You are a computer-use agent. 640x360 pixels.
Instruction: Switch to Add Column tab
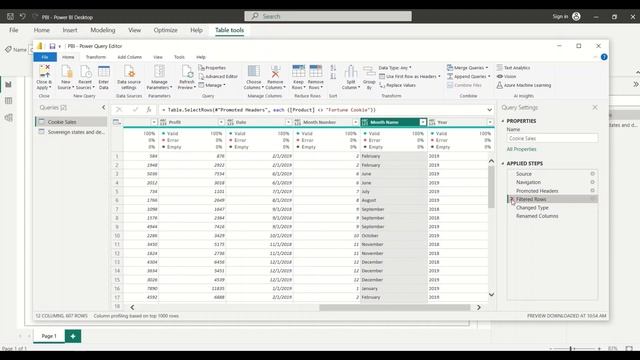[x=129, y=57]
